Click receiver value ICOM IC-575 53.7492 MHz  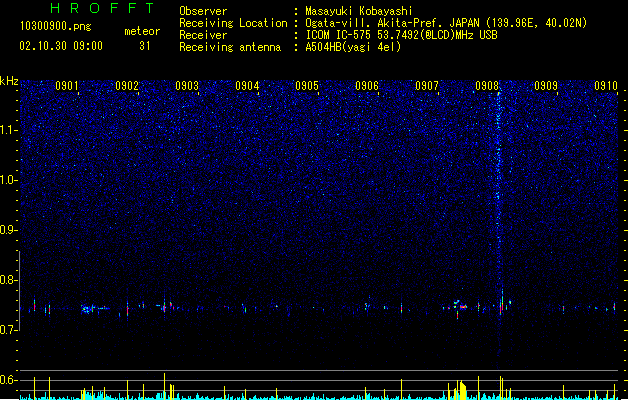point(401,35)
